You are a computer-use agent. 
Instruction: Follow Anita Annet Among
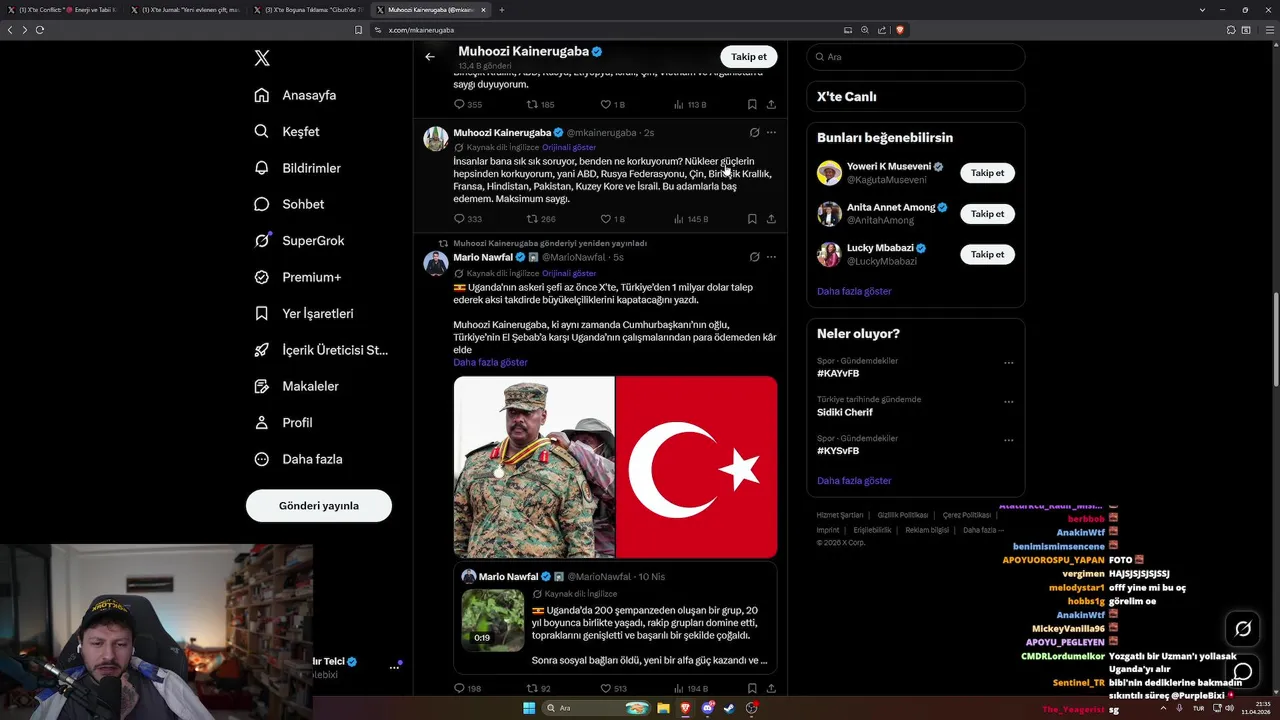pyautogui.click(x=987, y=214)
